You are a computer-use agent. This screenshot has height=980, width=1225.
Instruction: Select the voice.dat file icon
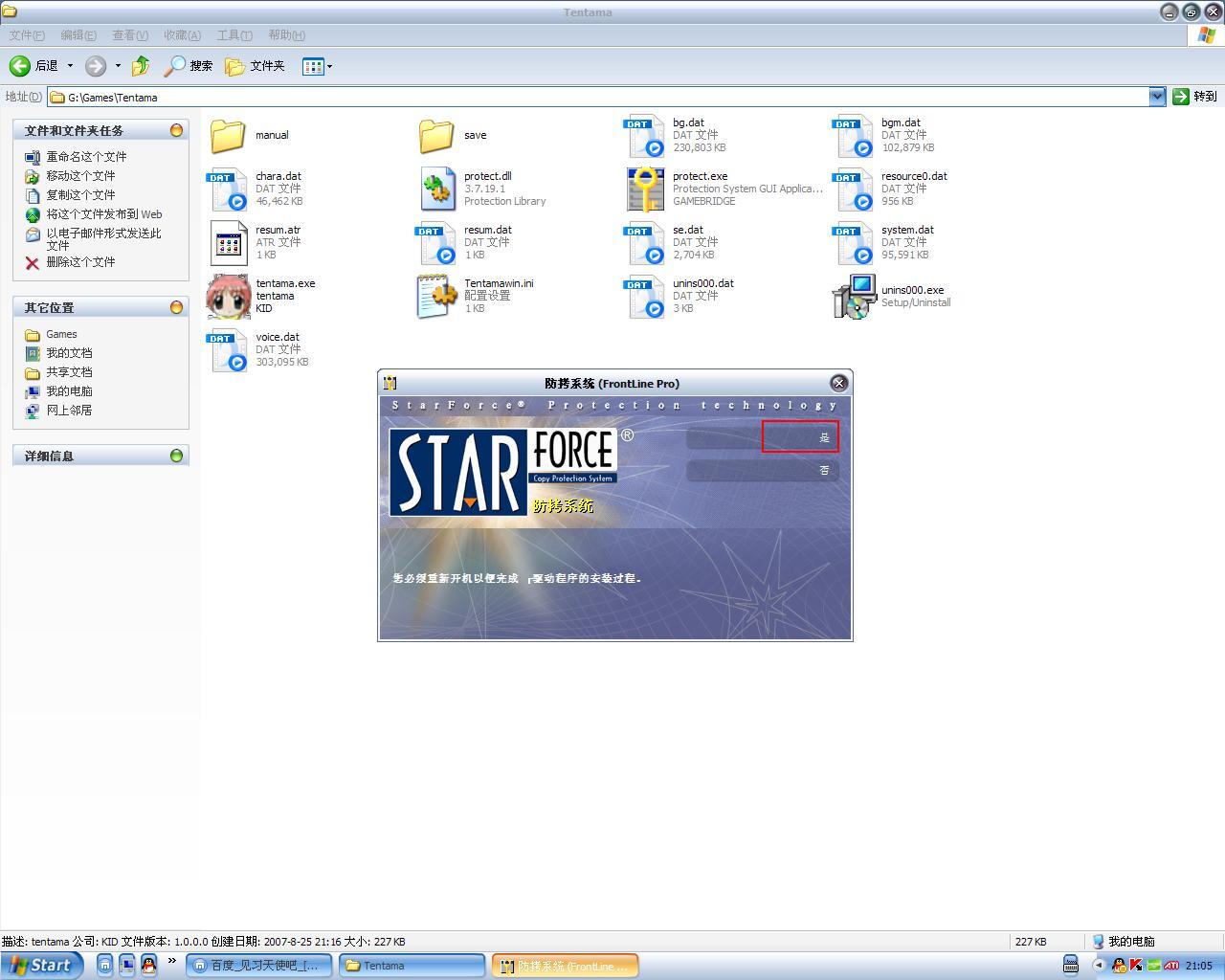(229, 350)
